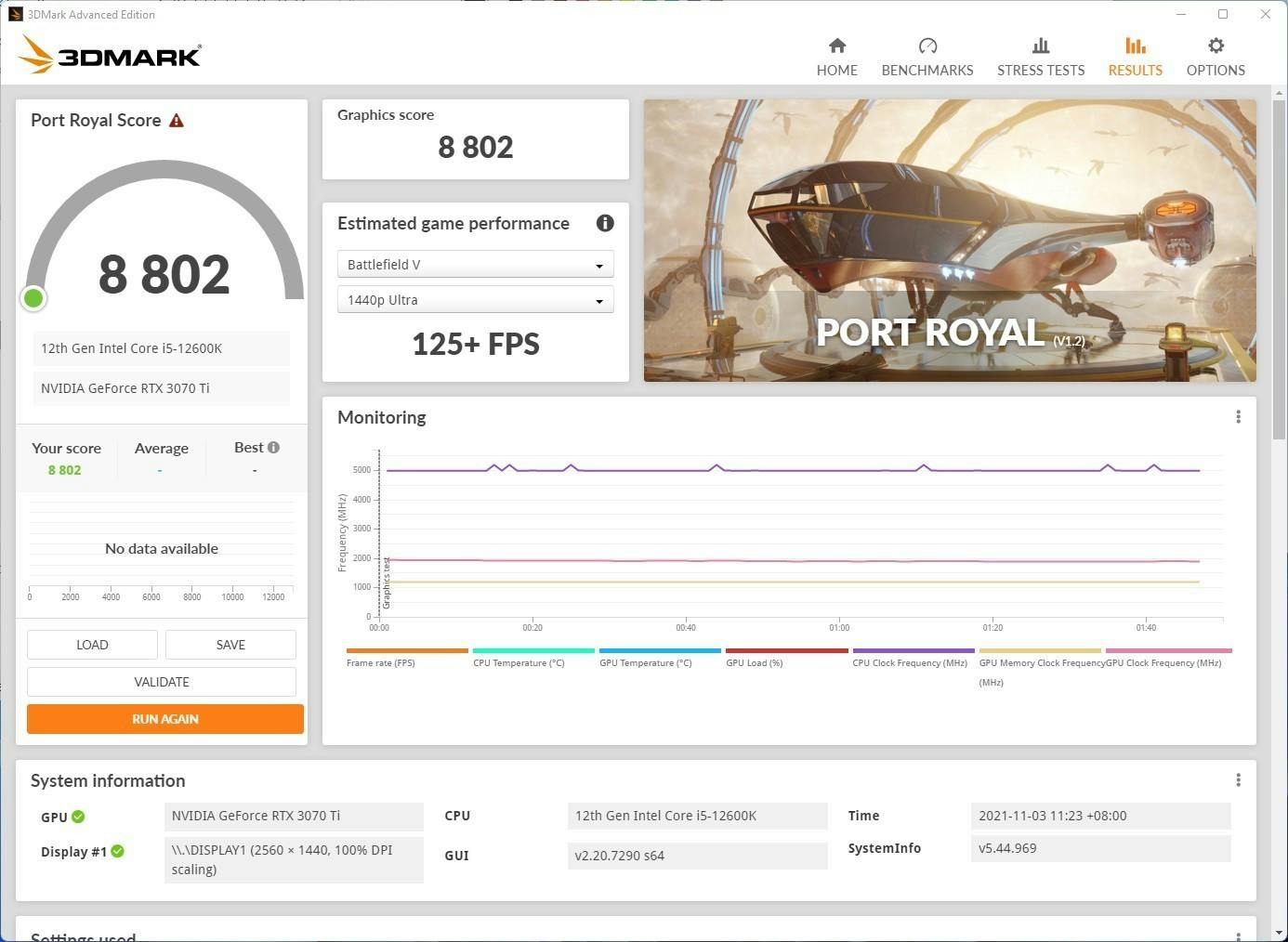Viewport: 1288px width, 942px height.
Task: Click the CPU Clock Frequency purple color bar
Action: pyautogui.click(x=913, y=650)
